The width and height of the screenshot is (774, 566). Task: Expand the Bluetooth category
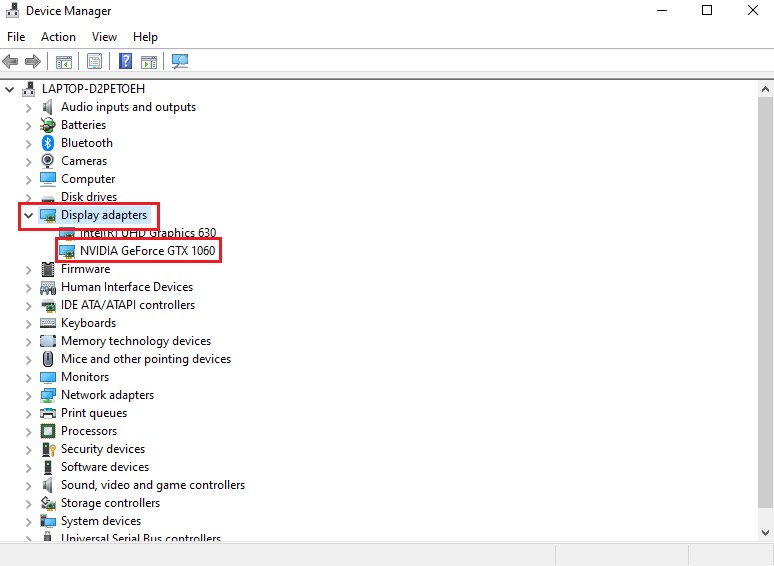(x=29, y=144)
